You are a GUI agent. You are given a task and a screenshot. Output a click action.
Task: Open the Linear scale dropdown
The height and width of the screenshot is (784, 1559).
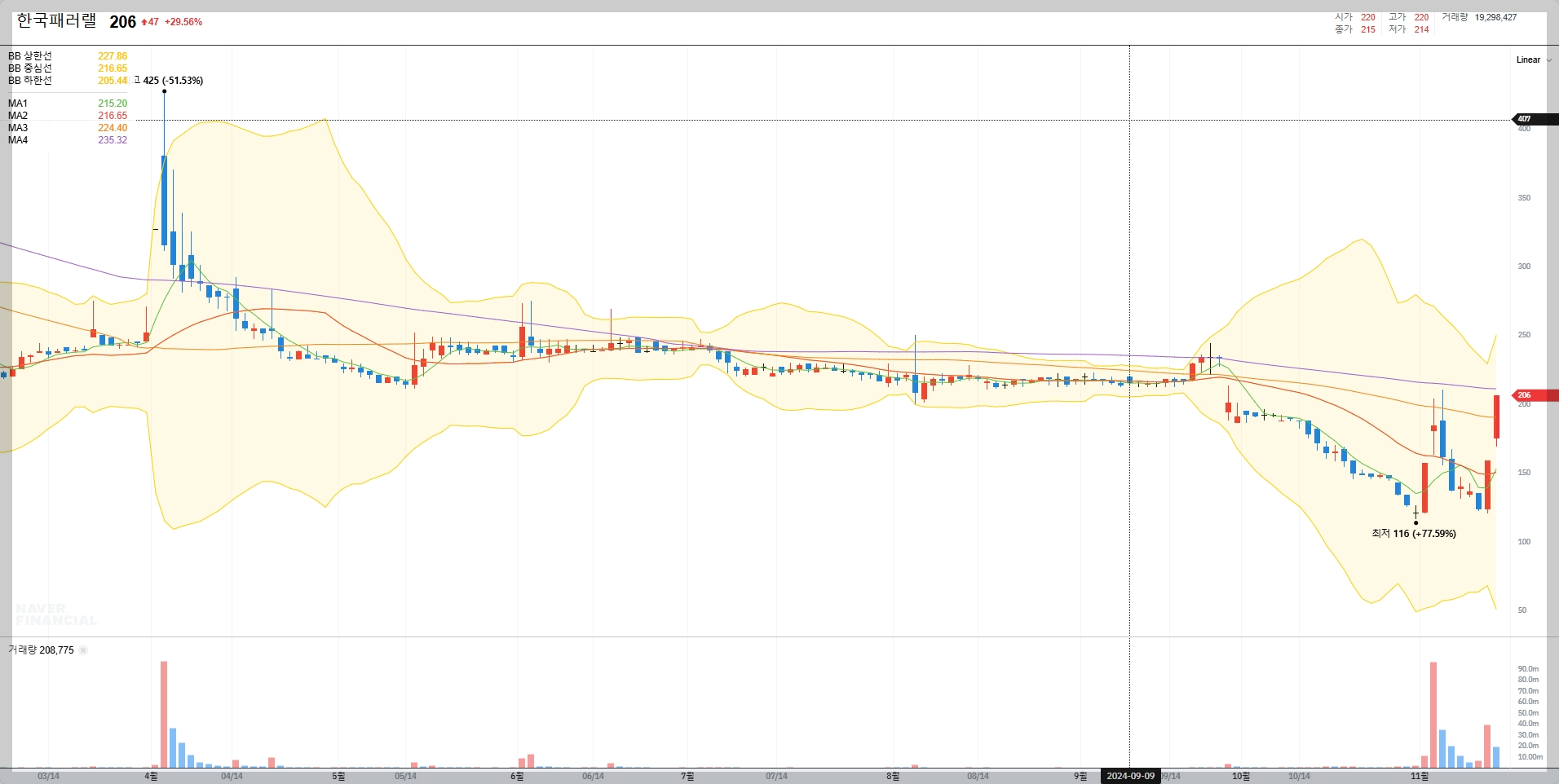tap(1533, 59)
